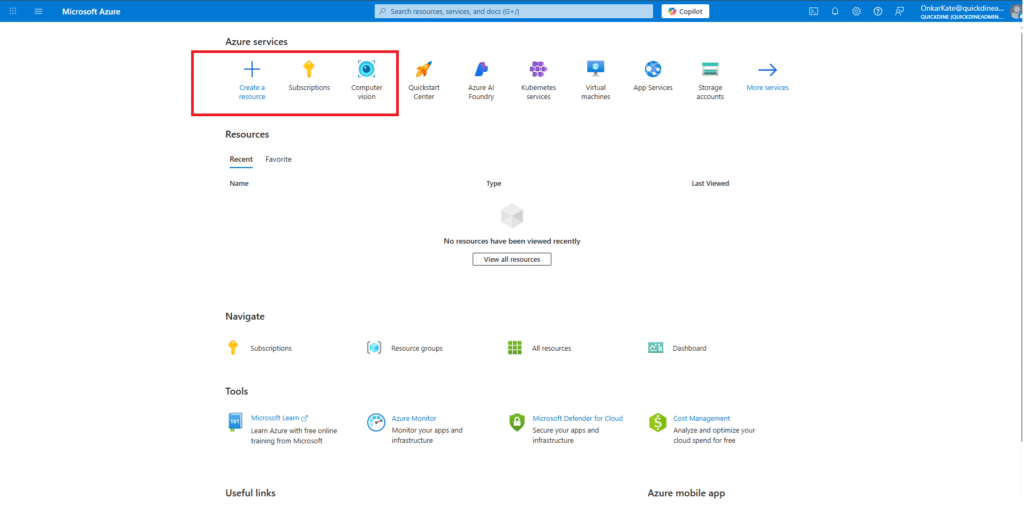Open the help question mark icon
The height and width of the screenshot is (529, 1024).
pyautogui.click(x=878, y=11)
